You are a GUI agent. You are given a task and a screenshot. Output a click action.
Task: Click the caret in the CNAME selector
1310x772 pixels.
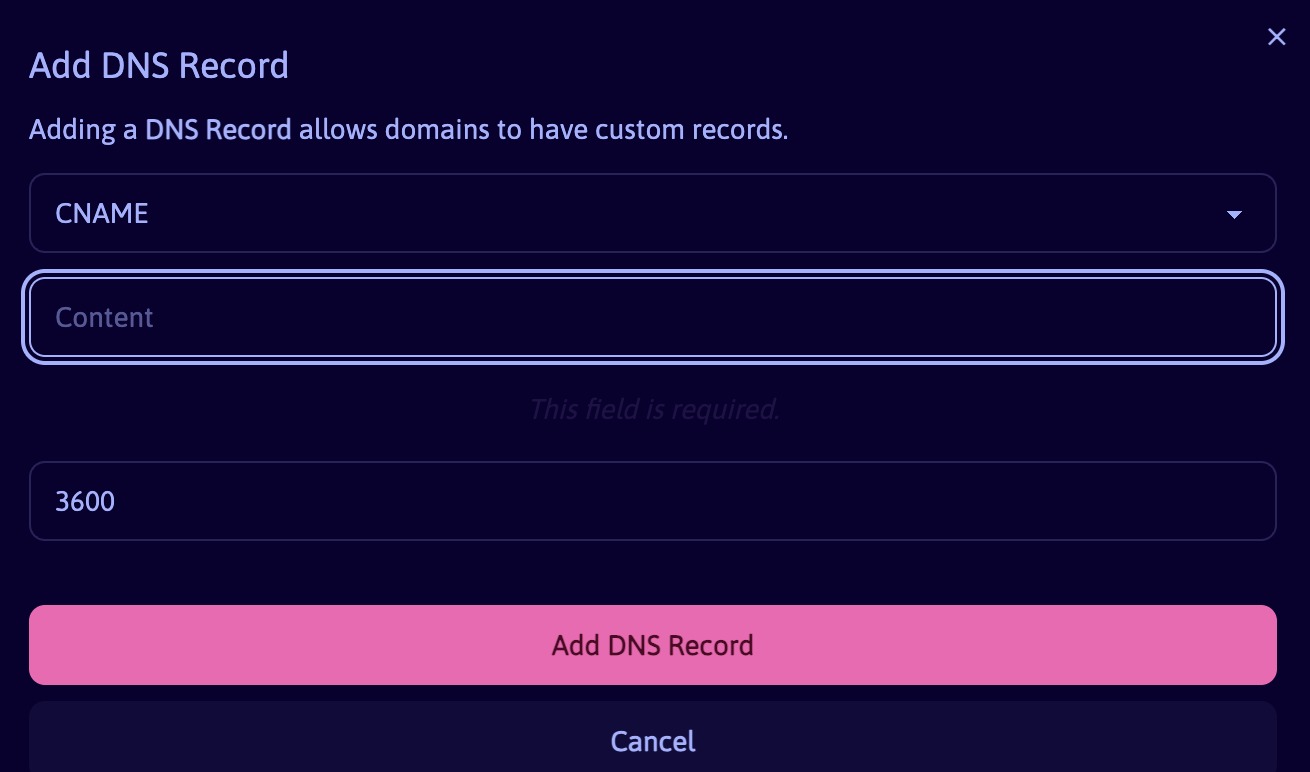point(1234,213)
